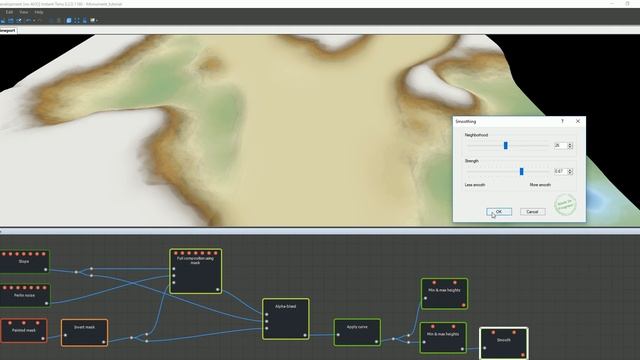Viewport: 640px width, 360px height.
Task: Click the Slope node output port
Action: pos(46,269)
